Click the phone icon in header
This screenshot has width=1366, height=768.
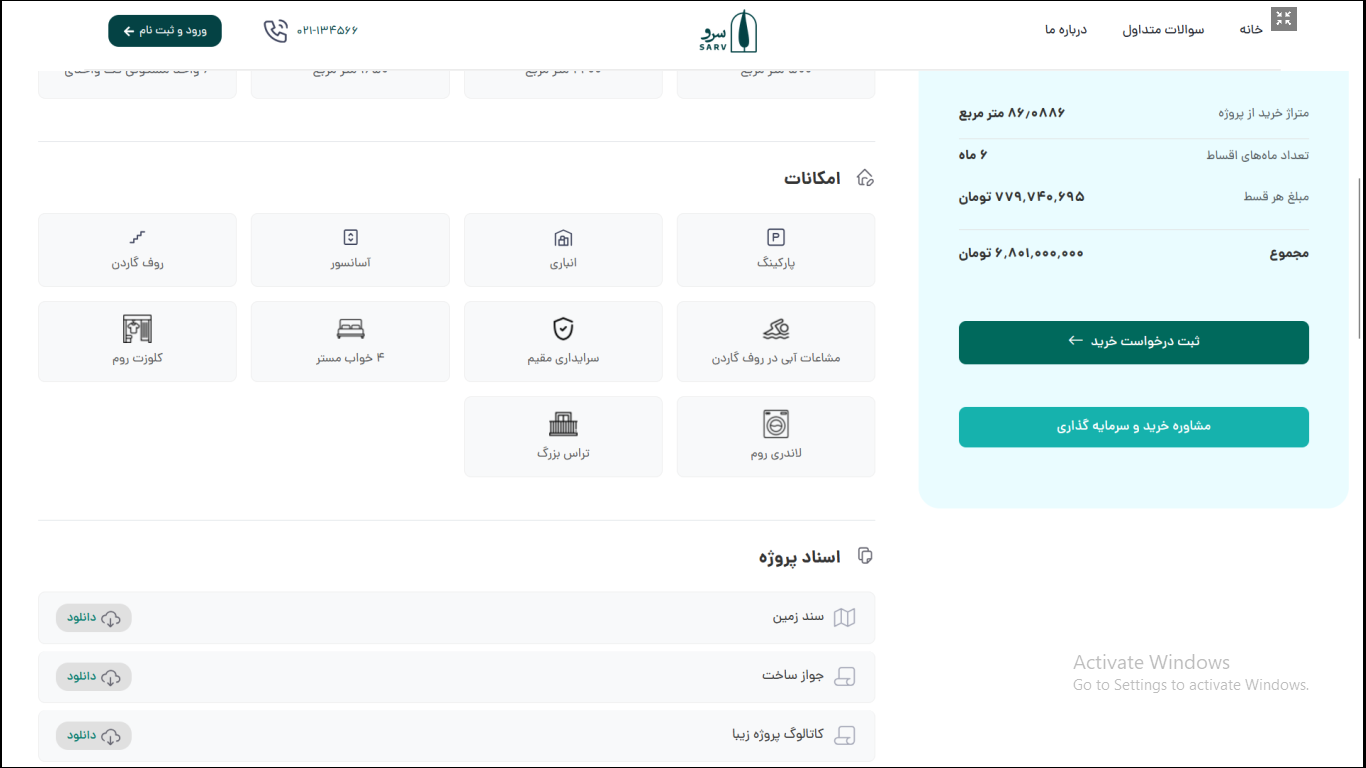275,31
